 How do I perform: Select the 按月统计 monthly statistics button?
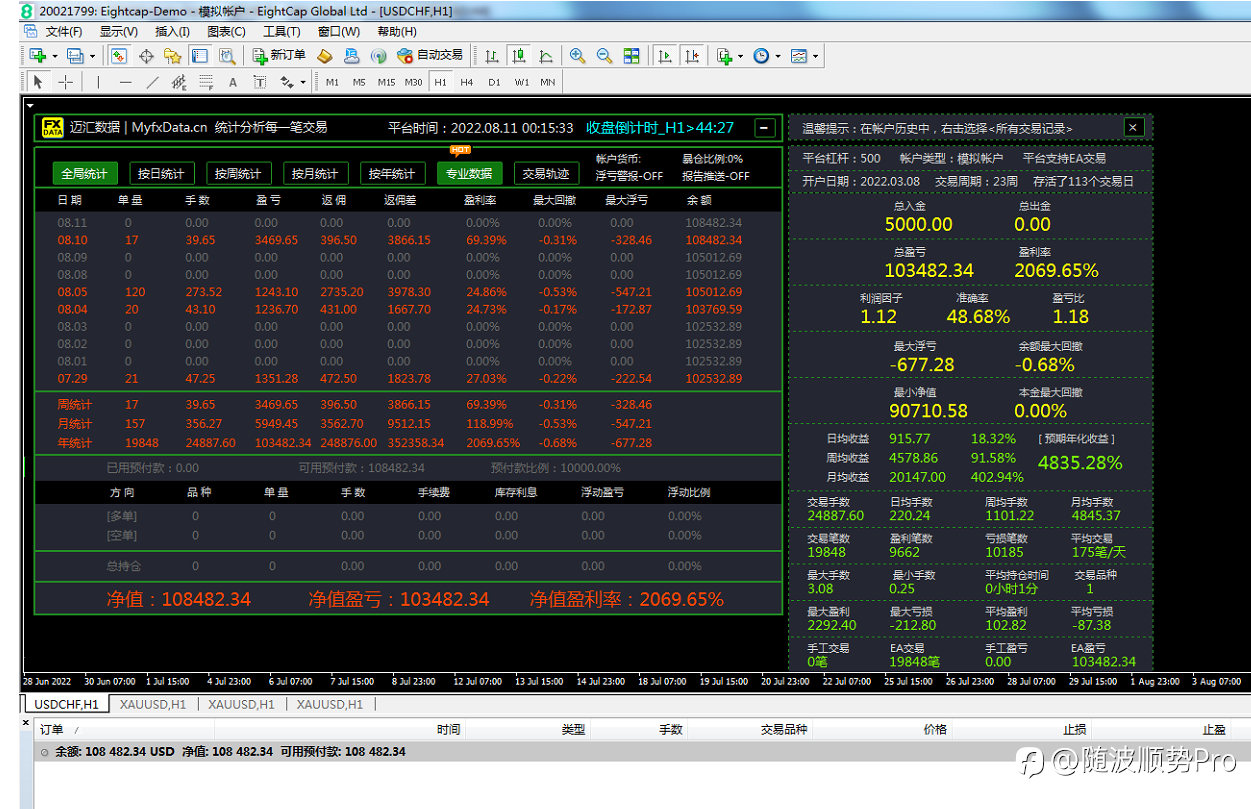point(315,173)
